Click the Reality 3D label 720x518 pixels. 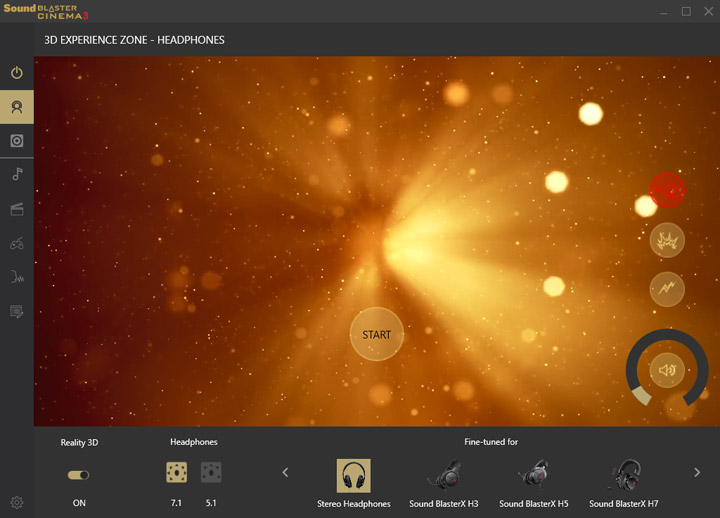click(x=79, y=442)
